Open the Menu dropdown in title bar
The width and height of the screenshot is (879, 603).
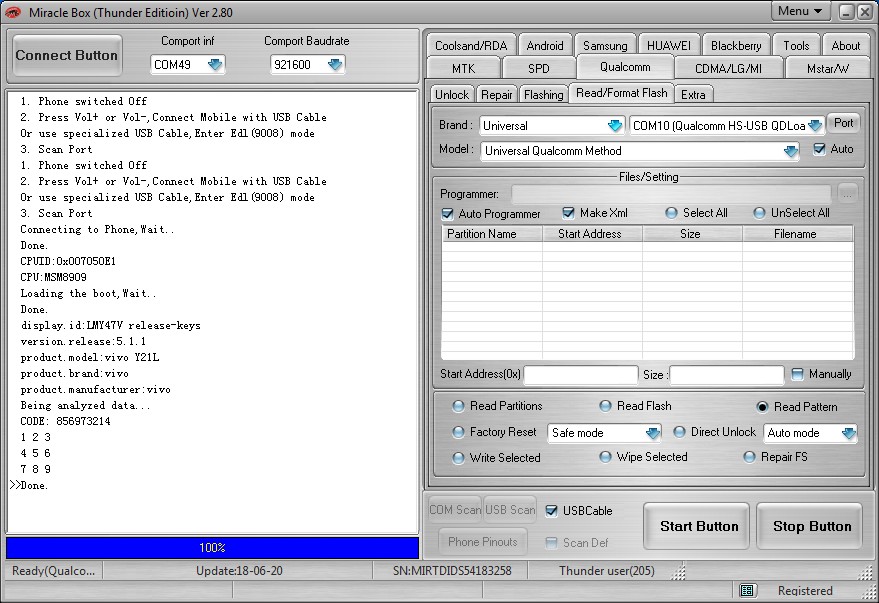click(800, 11)
